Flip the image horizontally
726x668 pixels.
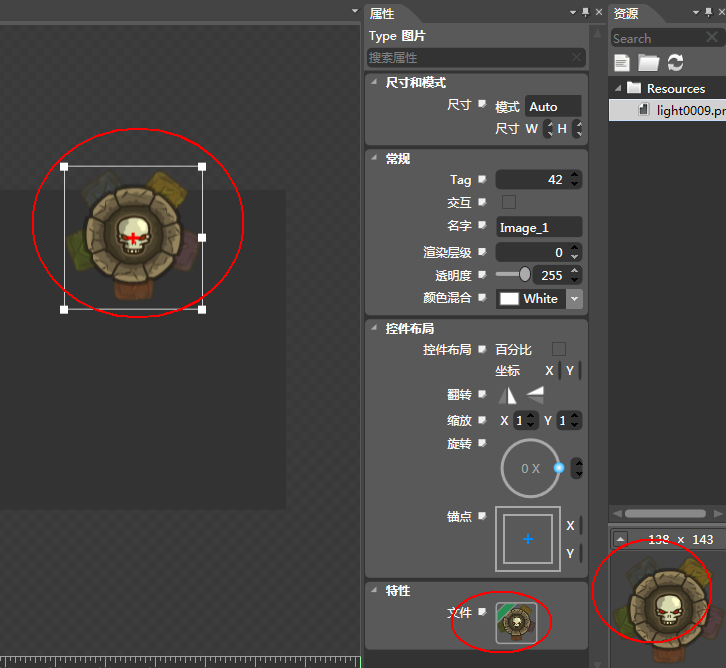508,396
